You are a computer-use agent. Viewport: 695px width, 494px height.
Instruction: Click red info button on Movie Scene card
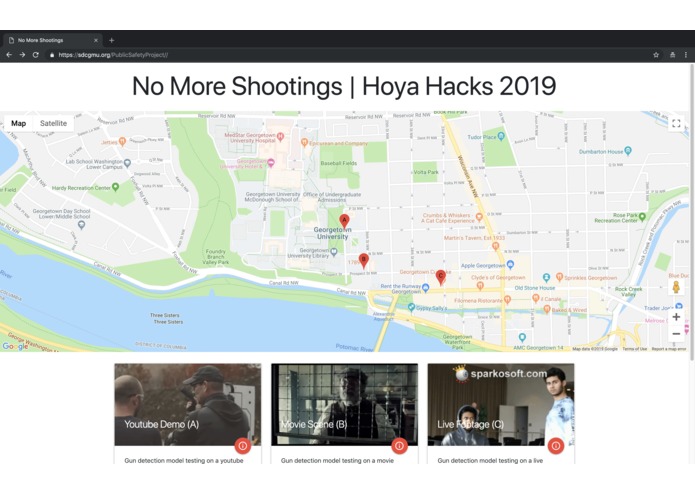[399, 445]
